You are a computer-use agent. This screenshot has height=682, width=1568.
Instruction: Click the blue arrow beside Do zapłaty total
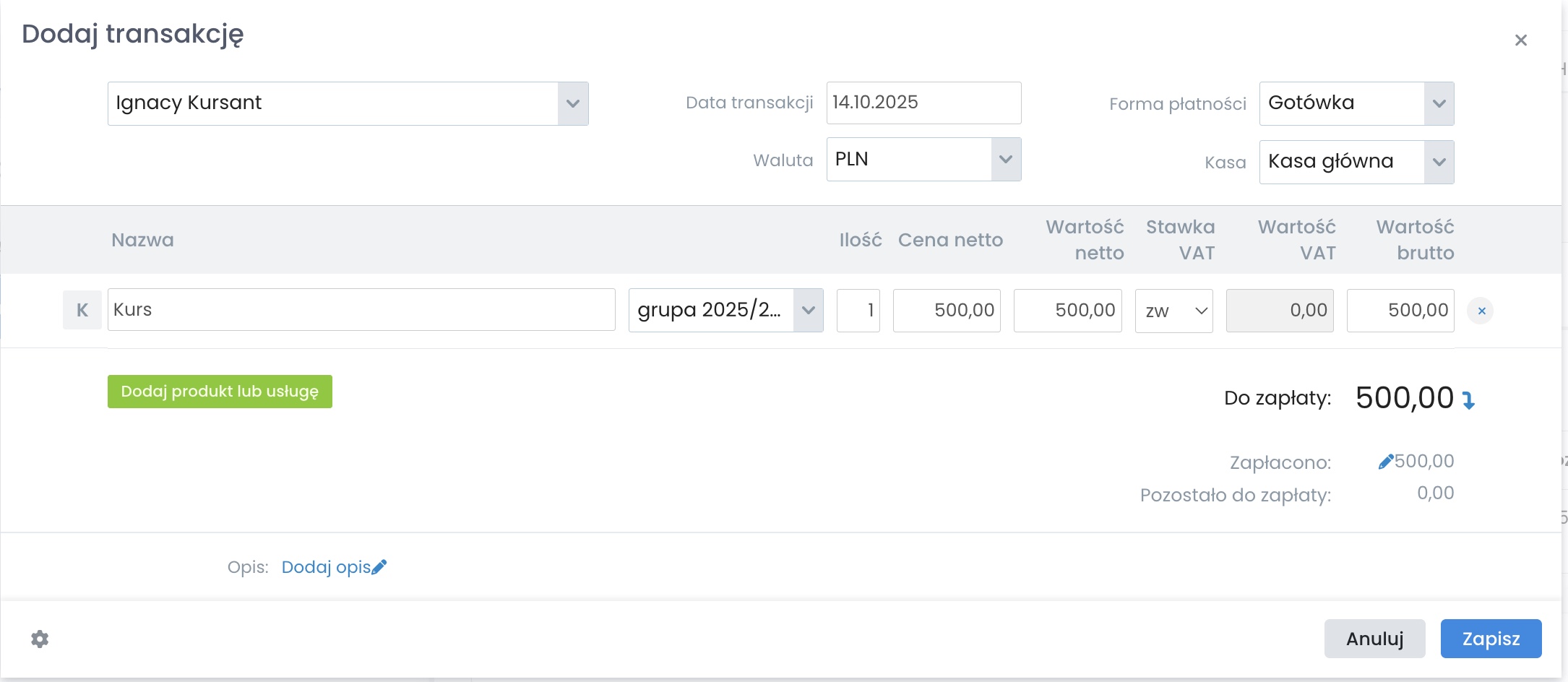coord(1468,400)
